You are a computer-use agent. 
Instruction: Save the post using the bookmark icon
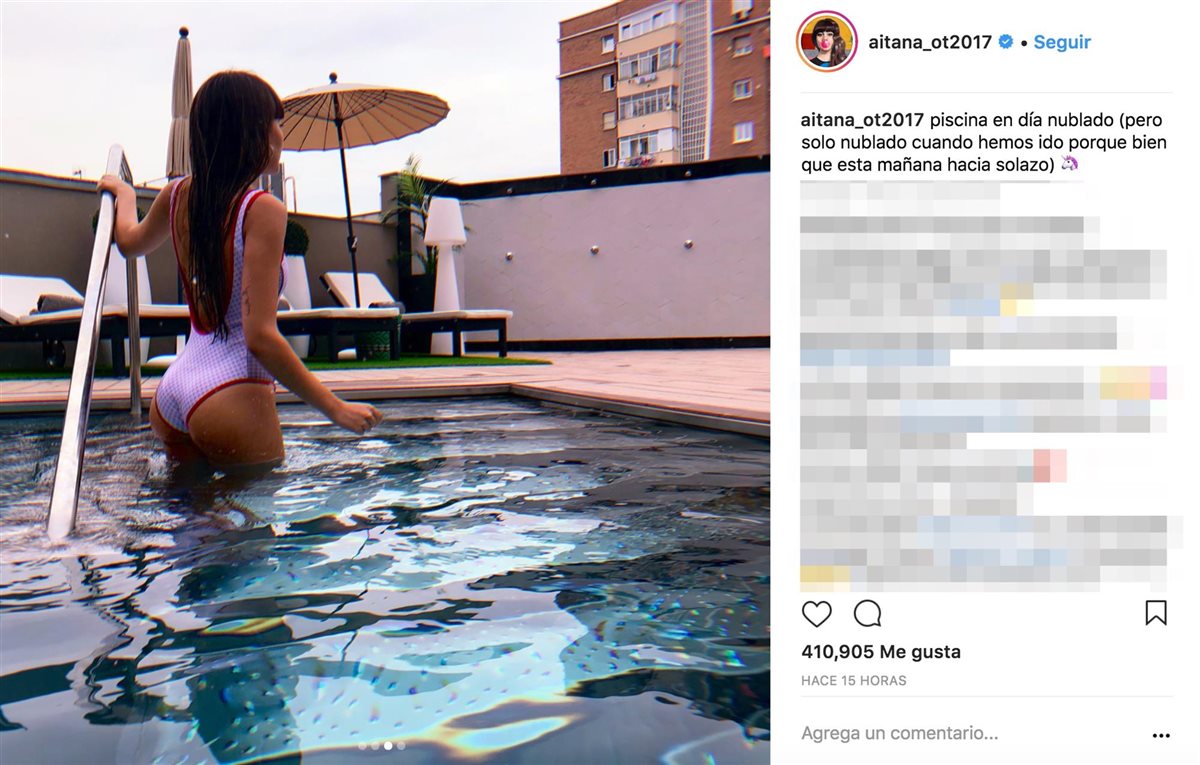tap(1156, 613)
